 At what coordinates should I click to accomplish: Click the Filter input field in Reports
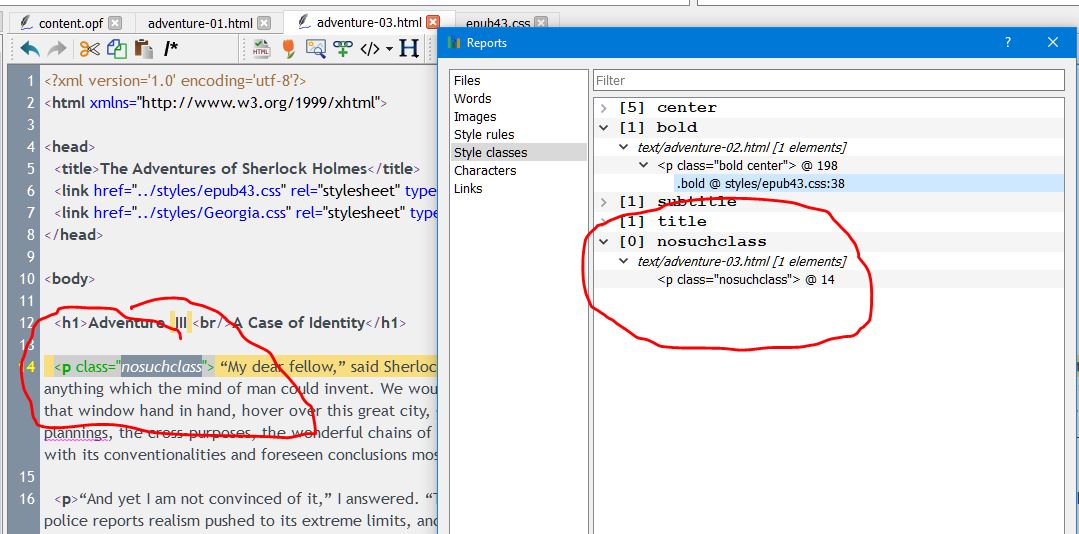(828, 81)
